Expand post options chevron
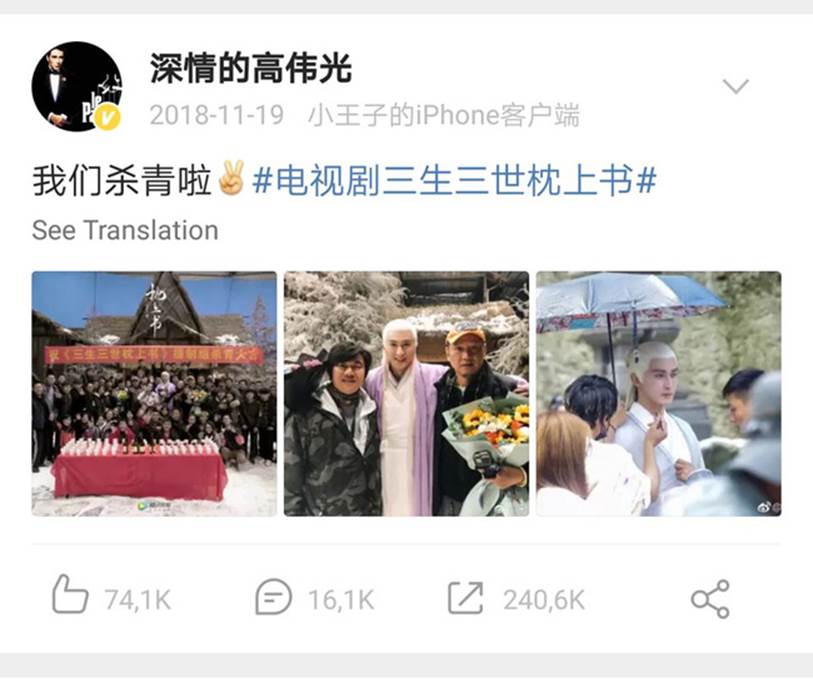Image resolution: width=813 pixels, height=698 pixels. coord(736,86)
